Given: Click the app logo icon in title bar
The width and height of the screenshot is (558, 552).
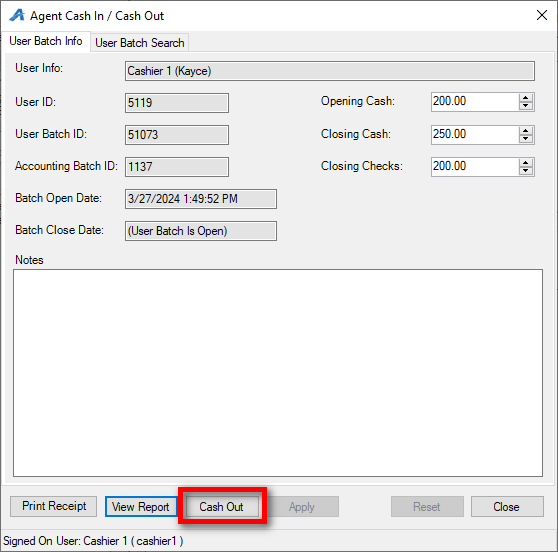Looking at the screenshot, I should pos(17,15).
